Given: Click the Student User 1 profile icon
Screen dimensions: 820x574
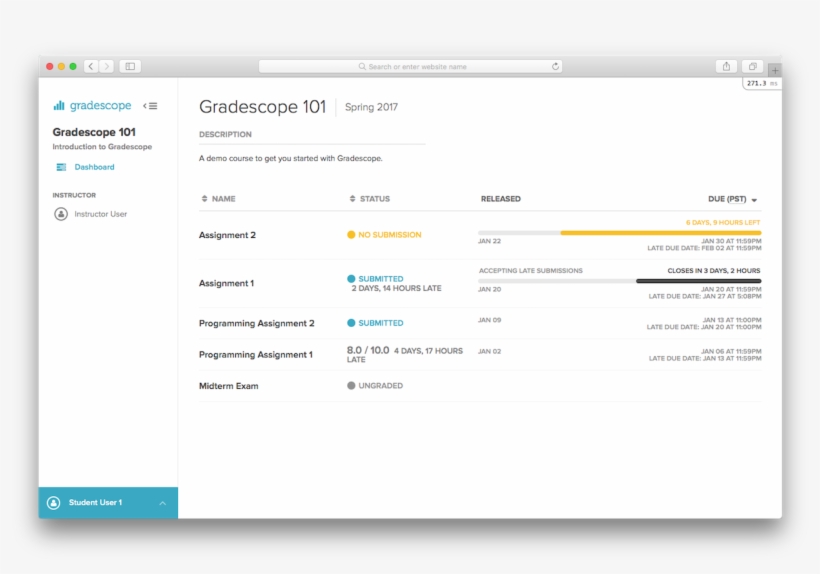Looking at the screenshot, I should click(x=54, y=503).
